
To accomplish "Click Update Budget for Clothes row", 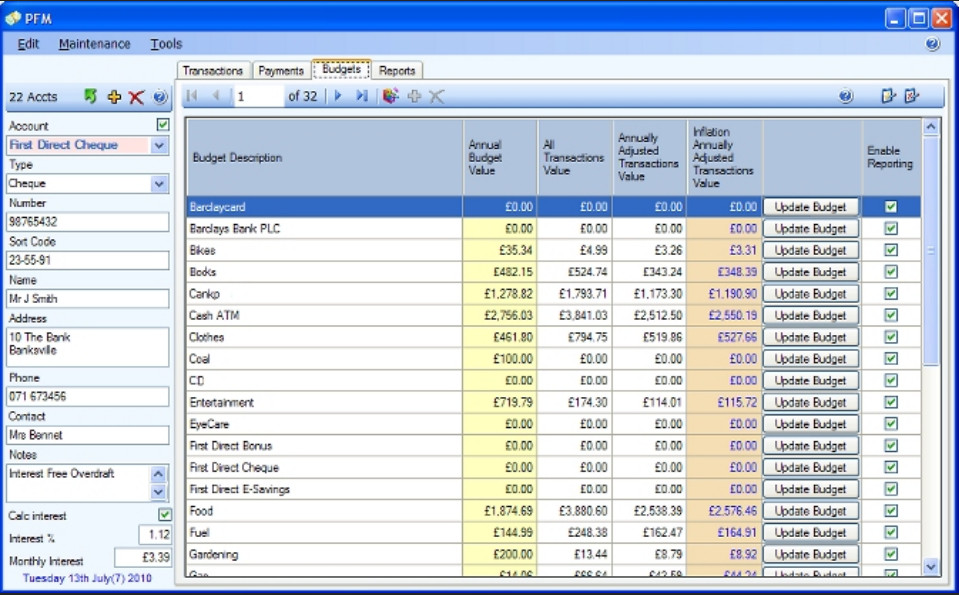I will click(810, 337).
